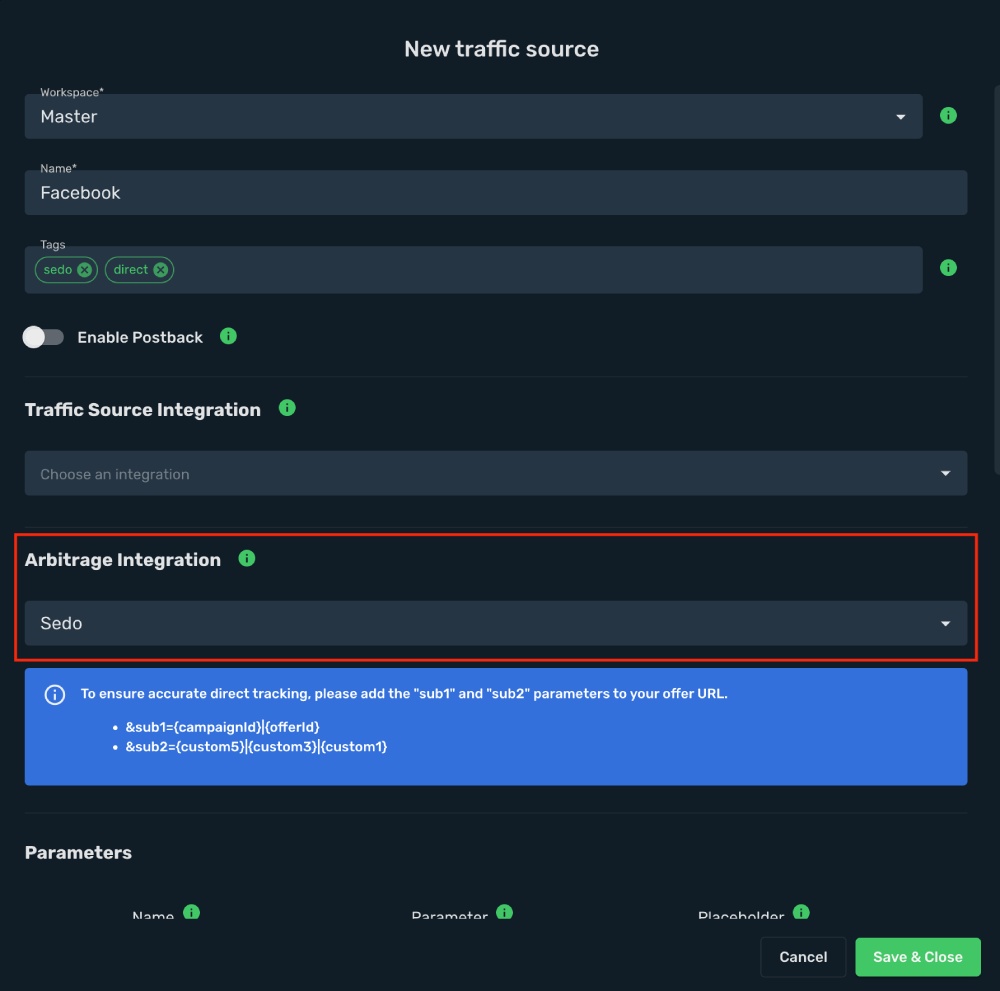1000x991 pixels.
Task: Click the Name column info icon
Action: point(191,912)
